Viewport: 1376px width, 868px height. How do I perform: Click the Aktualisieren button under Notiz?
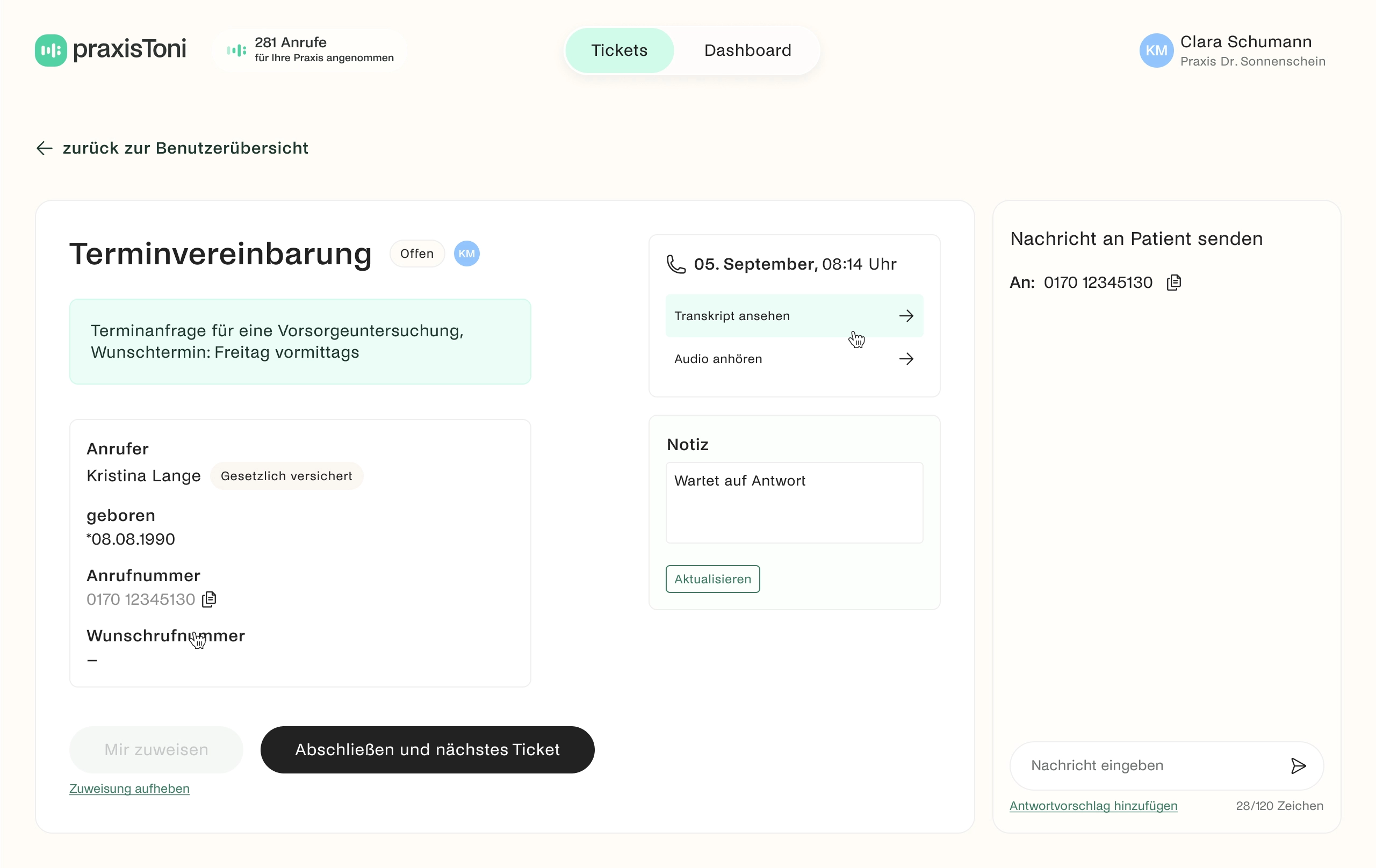click(712, 579)
